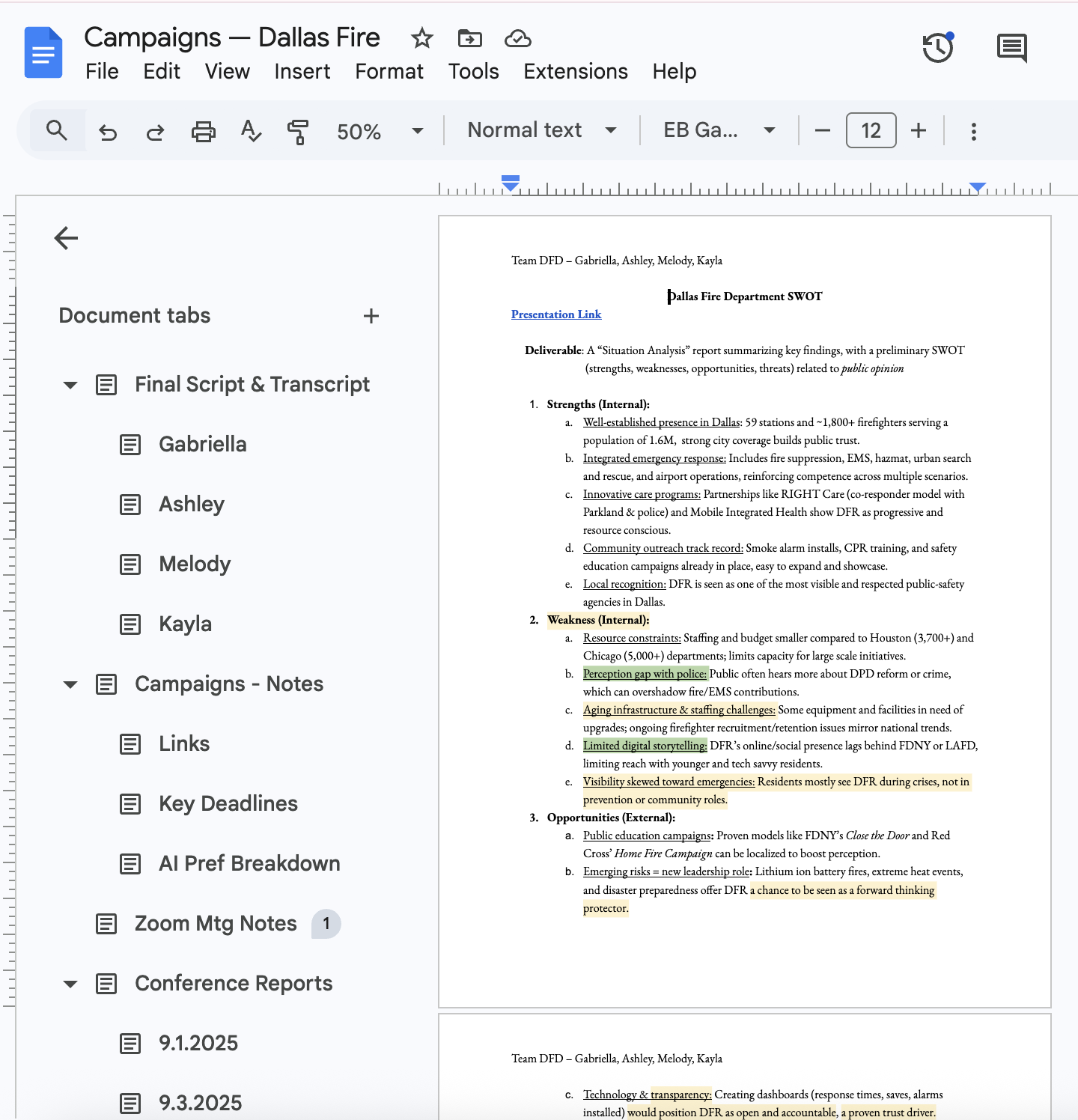The height and width of the screenshot is (1120, 1078).
Task: Click the Ashley tab page icon
Action: point(130,505)
